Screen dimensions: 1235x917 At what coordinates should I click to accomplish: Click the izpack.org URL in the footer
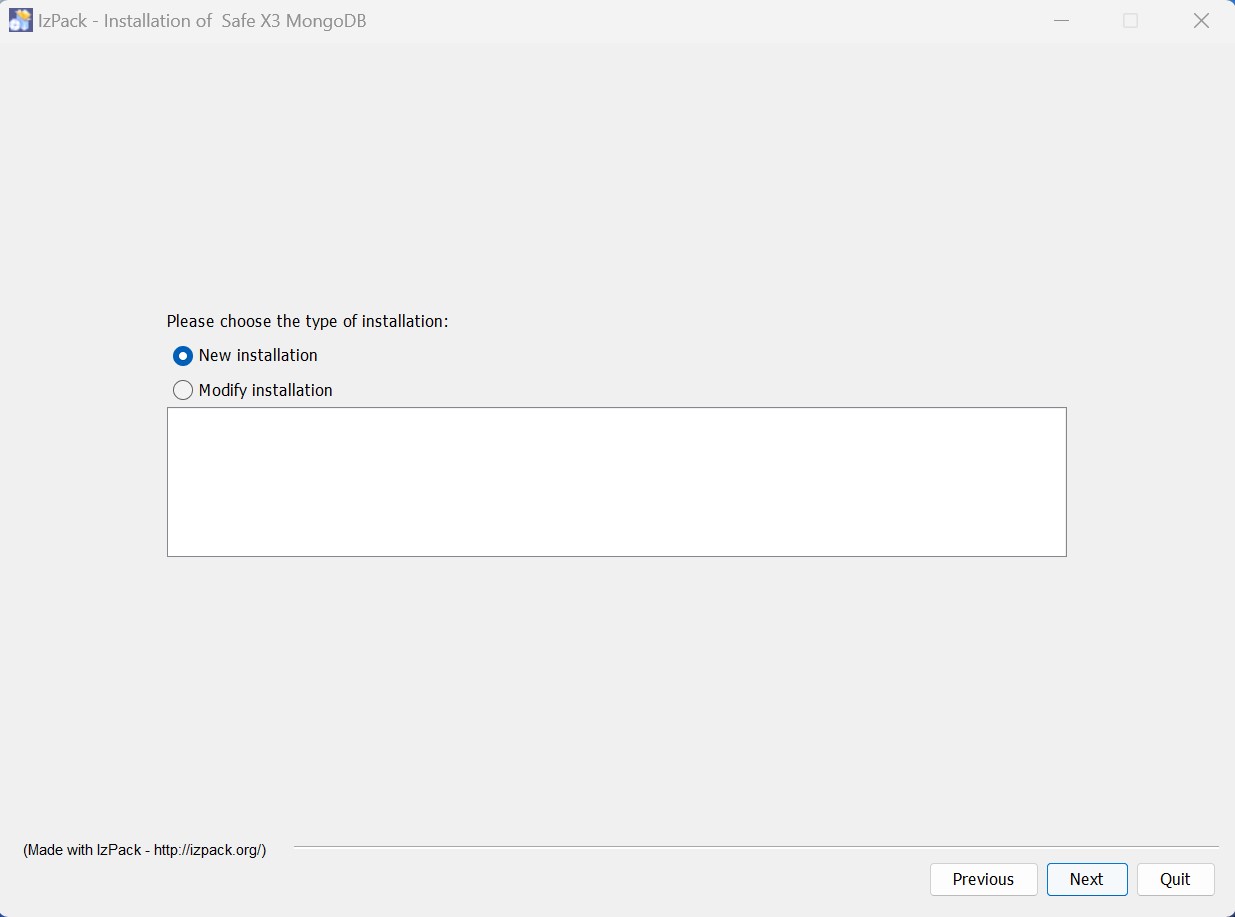pyautogui.click(x=208, y=850)
